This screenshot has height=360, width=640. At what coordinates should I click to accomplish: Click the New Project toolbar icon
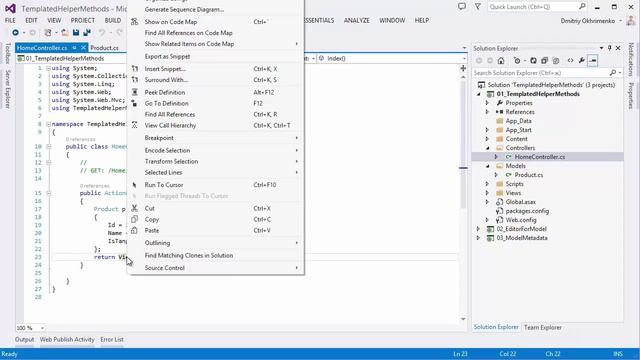point(48,33)
